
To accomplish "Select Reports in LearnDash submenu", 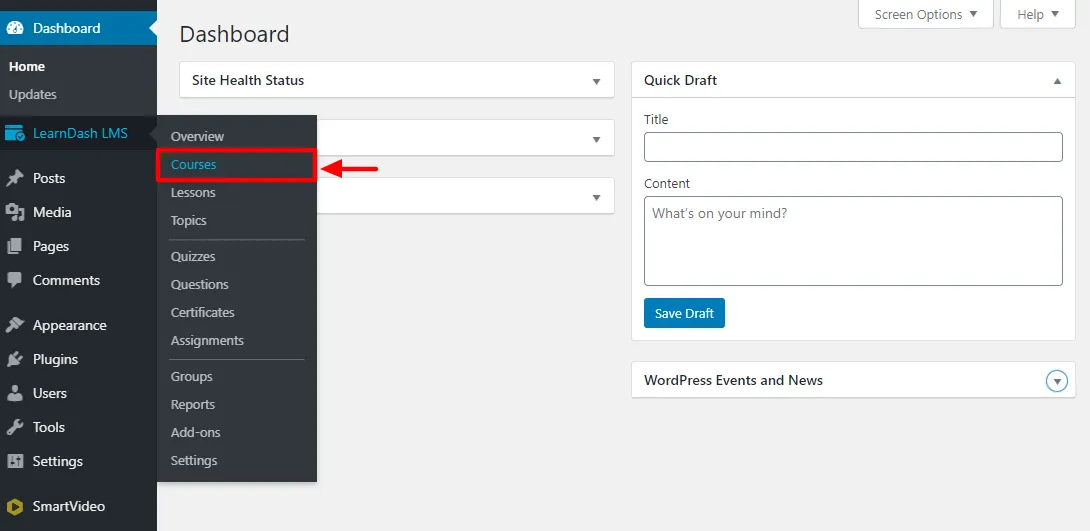I will tap(193, 405).
